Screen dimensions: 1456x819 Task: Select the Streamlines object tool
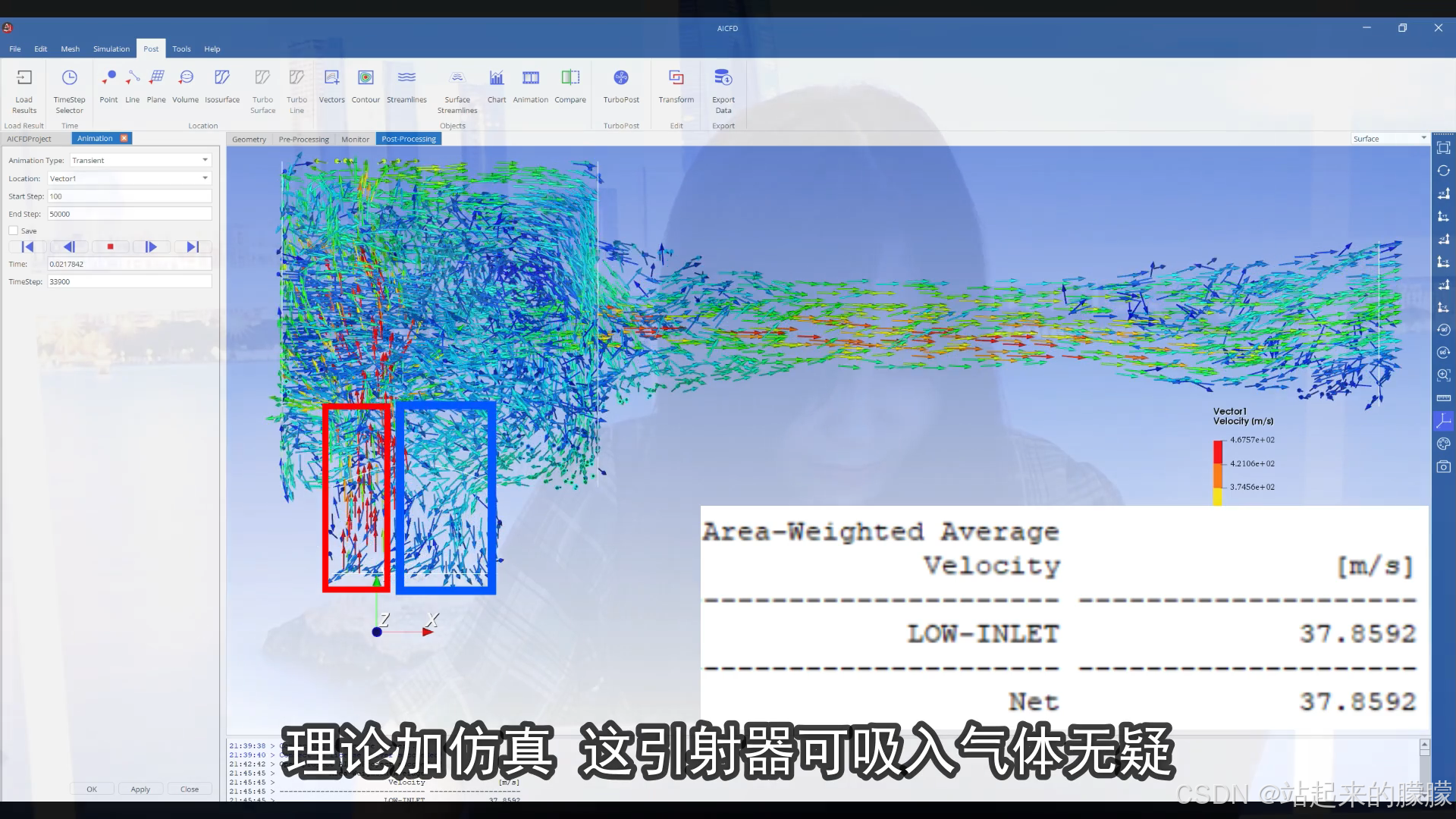[406, 78]
